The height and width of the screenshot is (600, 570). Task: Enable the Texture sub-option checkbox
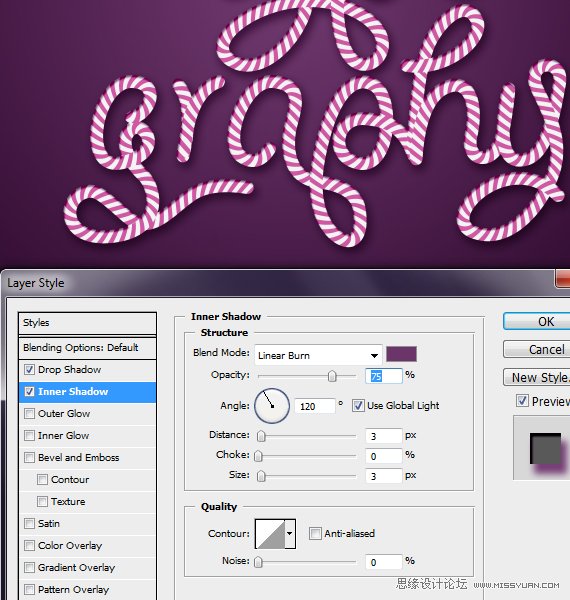click(x=42, y=502)
